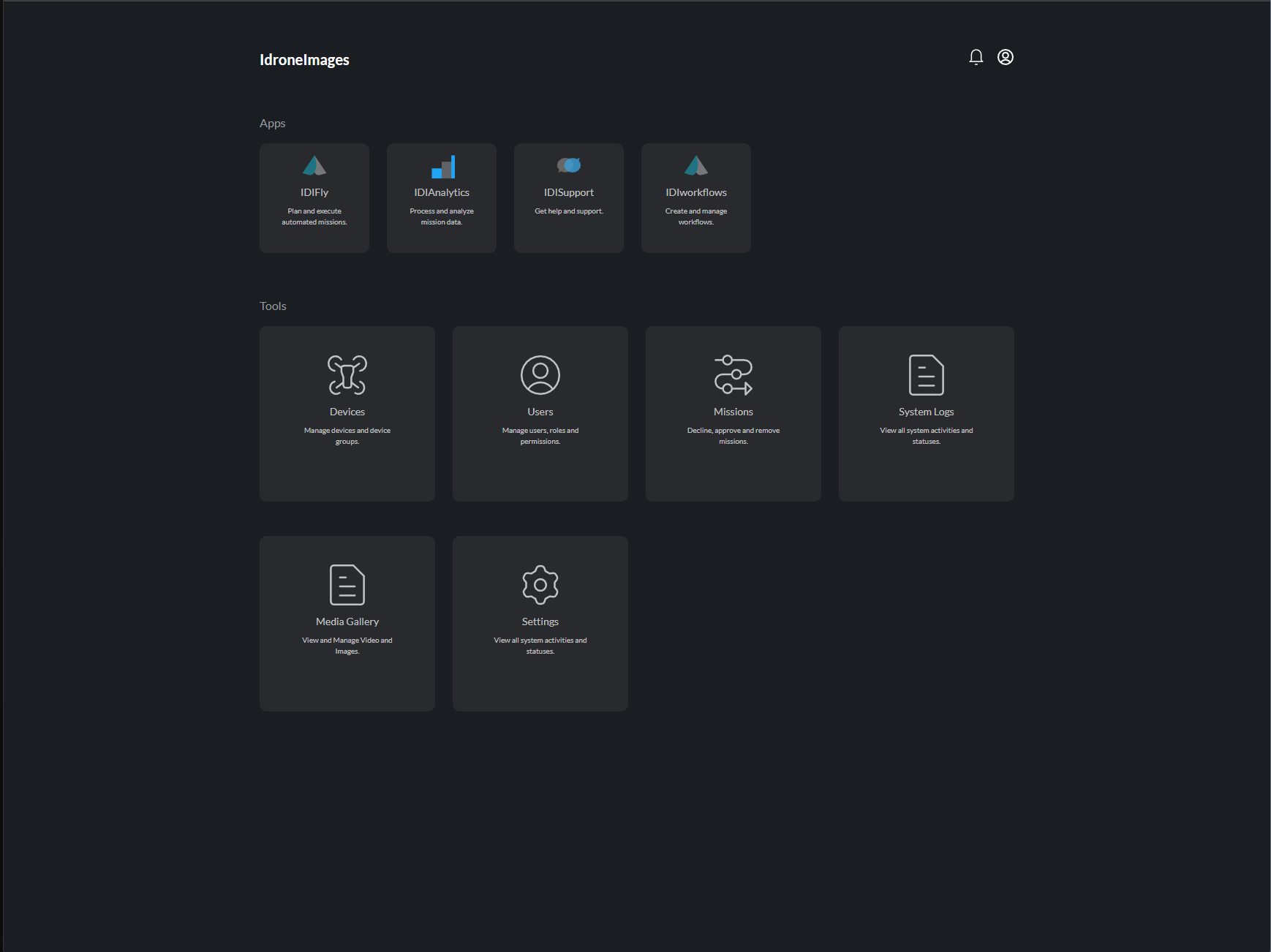Screen dimensions: 1271x952
Task: Click the IDIAnalytics bar chart icon
Action: coord(443,167)
